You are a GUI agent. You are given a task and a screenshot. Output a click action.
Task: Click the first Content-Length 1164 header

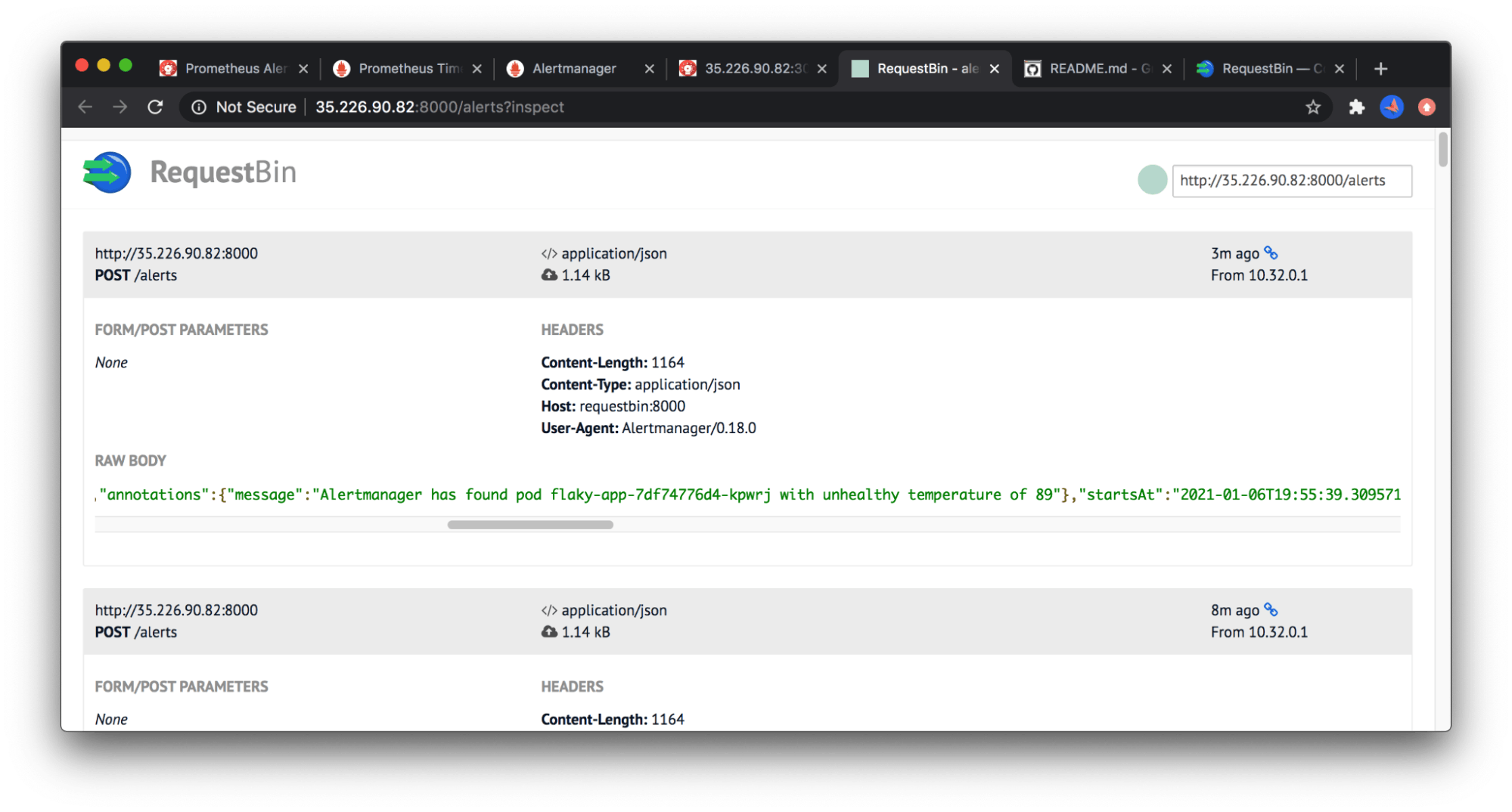613,362
